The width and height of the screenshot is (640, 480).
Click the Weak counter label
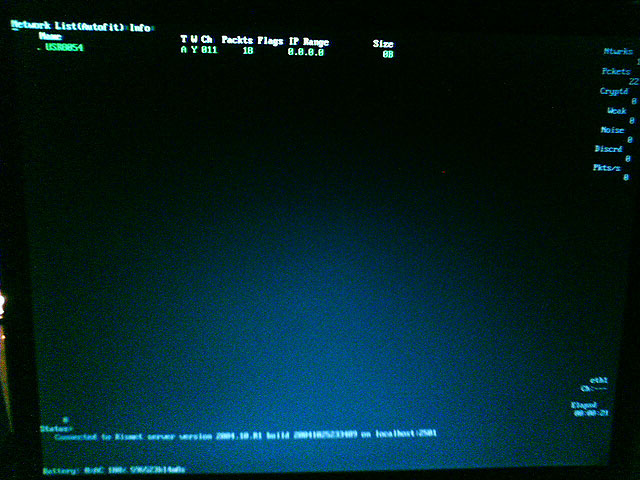[617, 111]
